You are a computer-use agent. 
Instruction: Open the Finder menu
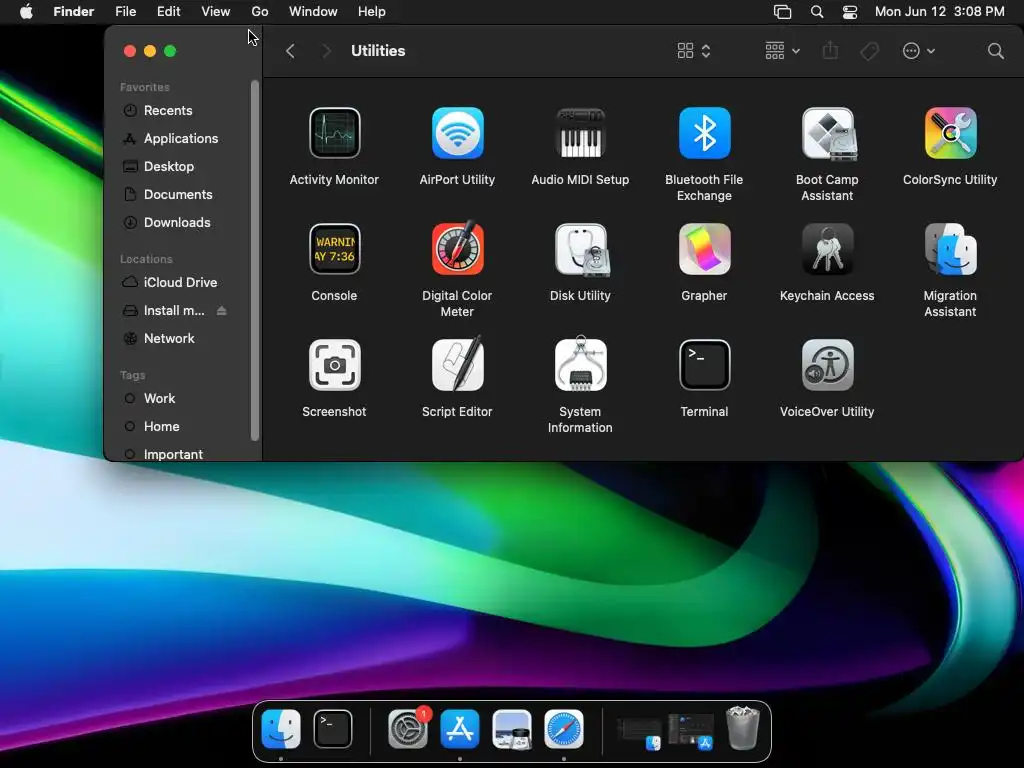74,12
